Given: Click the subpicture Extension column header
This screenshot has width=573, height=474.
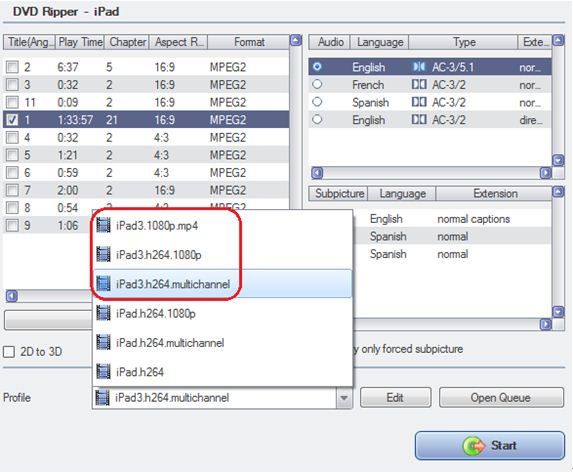Looking at the screenshot, I should pyautogui.click(x=495, y=194).
